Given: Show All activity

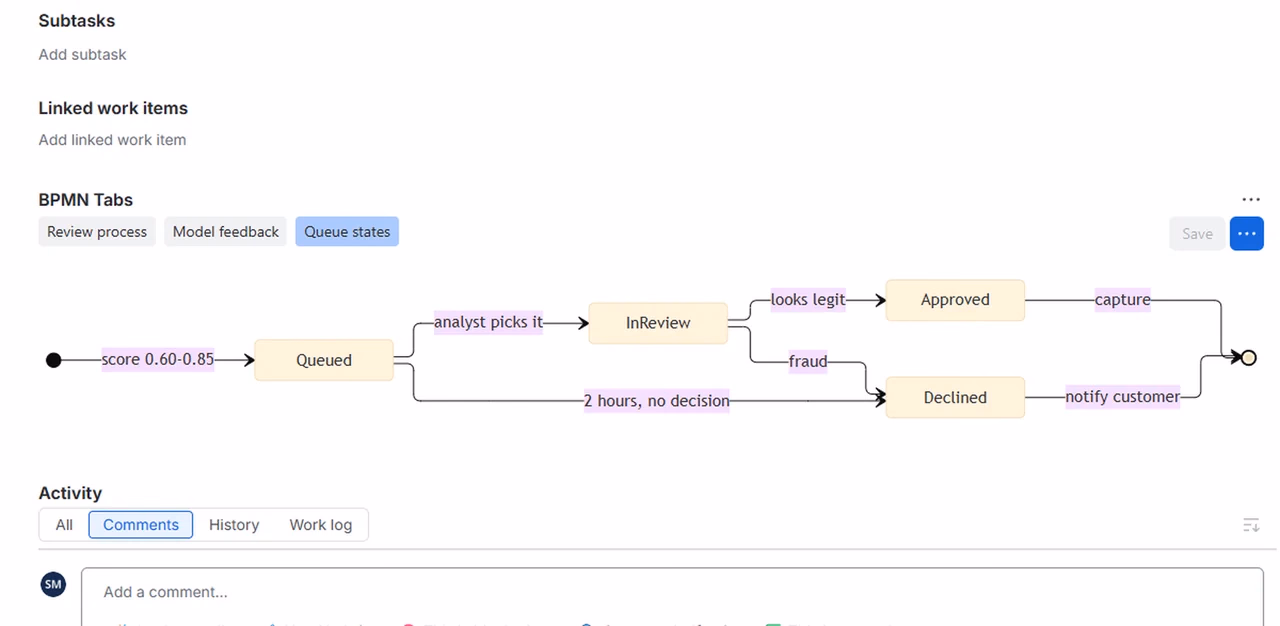Looking at the screenshot, I should click(64, 525).
